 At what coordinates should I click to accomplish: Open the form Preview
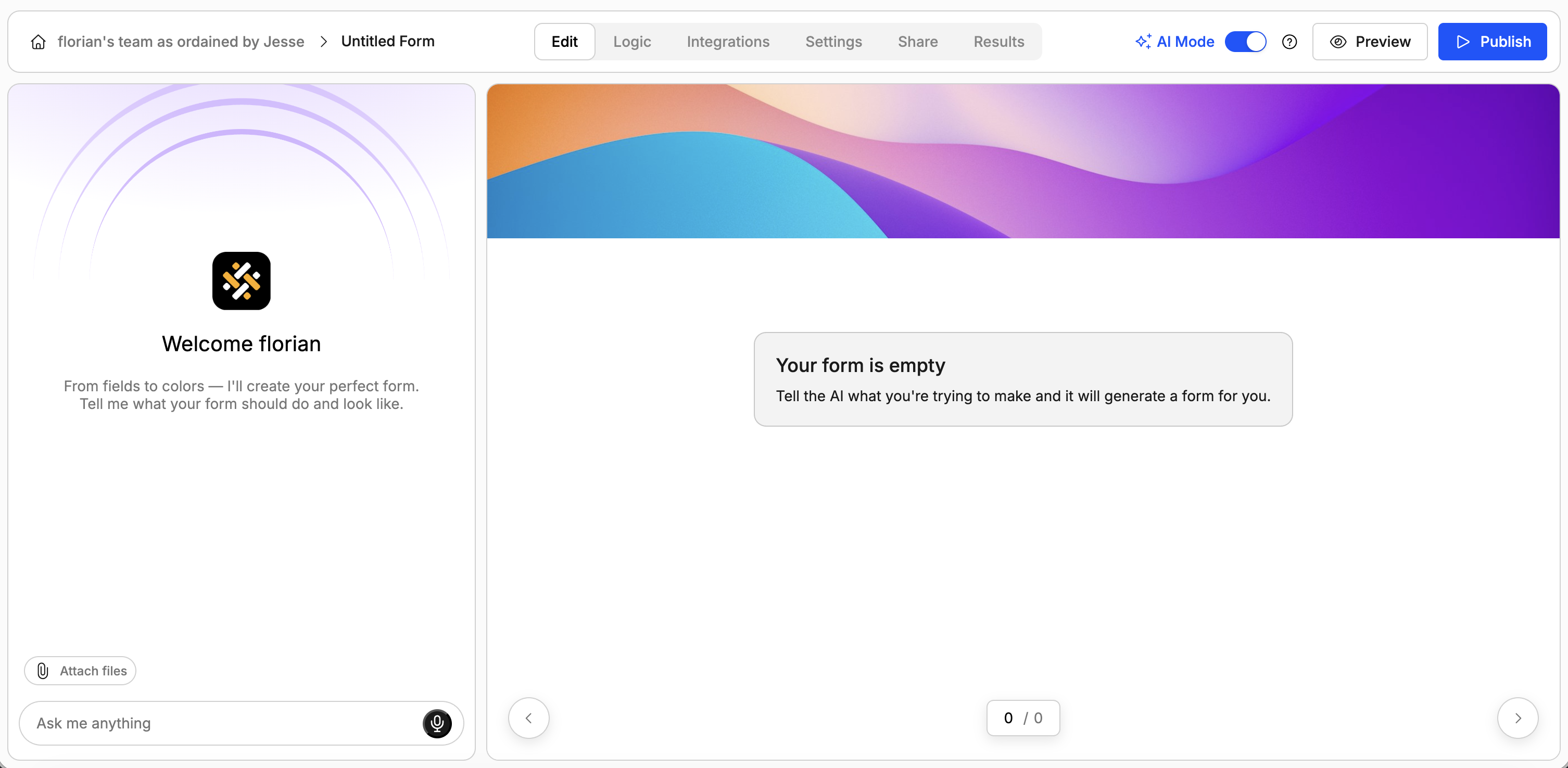1370,42
